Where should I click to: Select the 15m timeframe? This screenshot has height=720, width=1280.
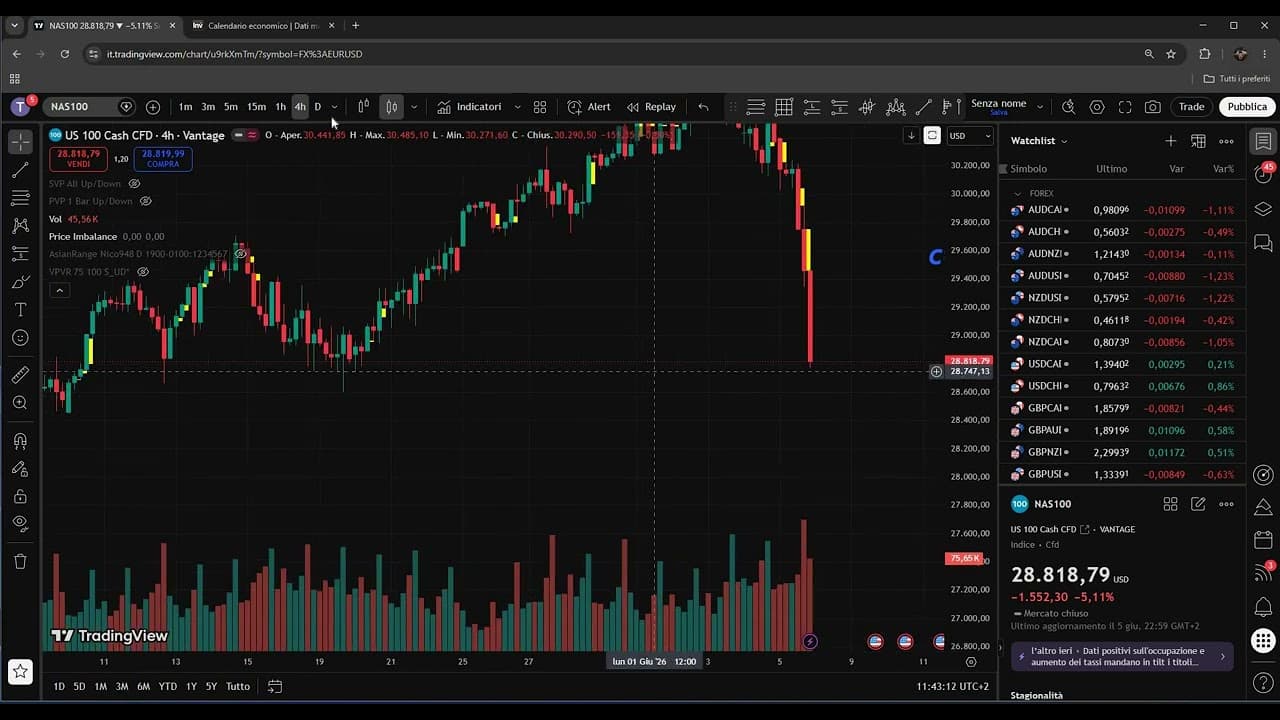click(256, 107)
